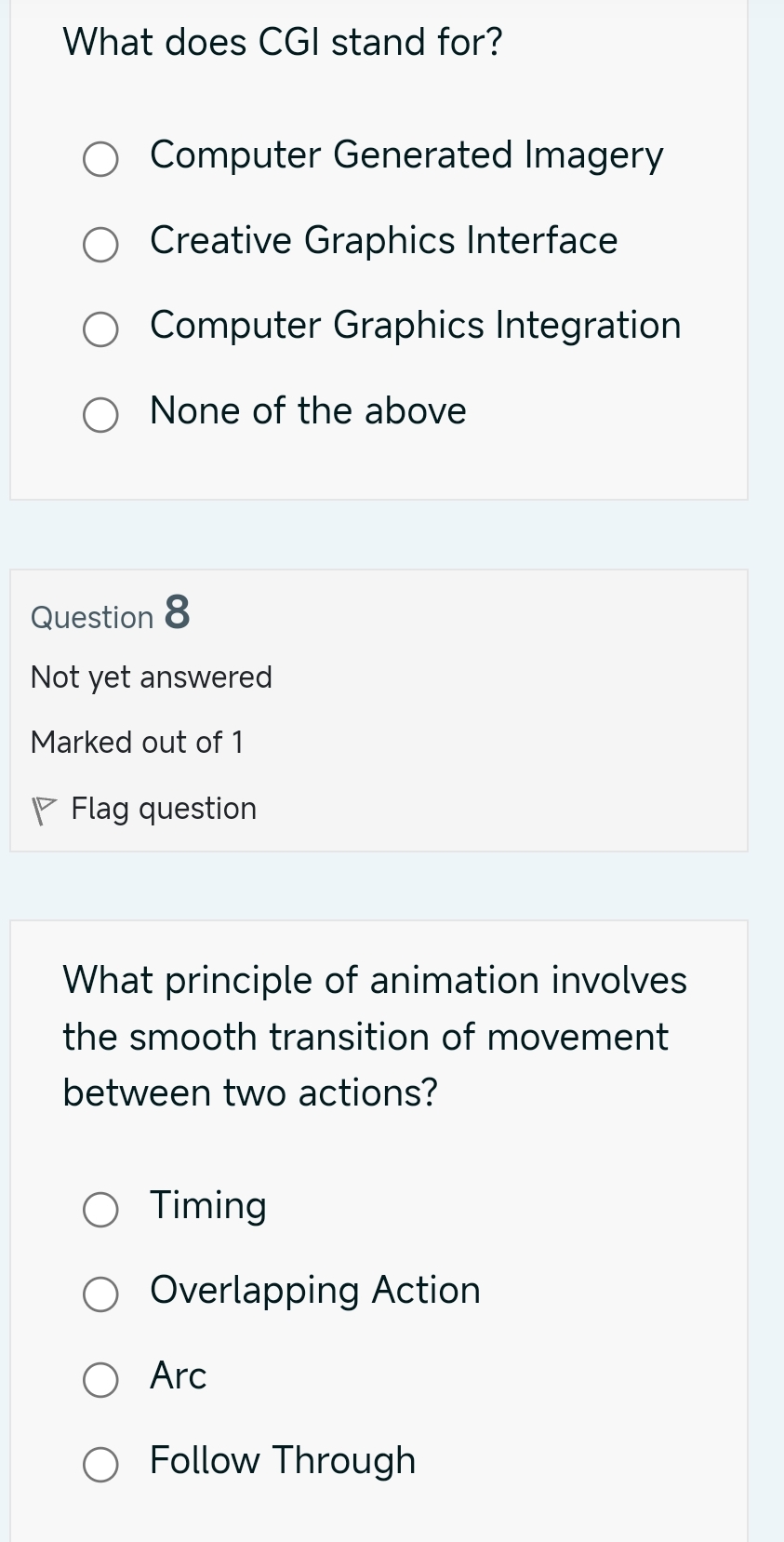
Task: Click the 'Computer Generated Imagery' answer label
Action: tap(405, 154)
